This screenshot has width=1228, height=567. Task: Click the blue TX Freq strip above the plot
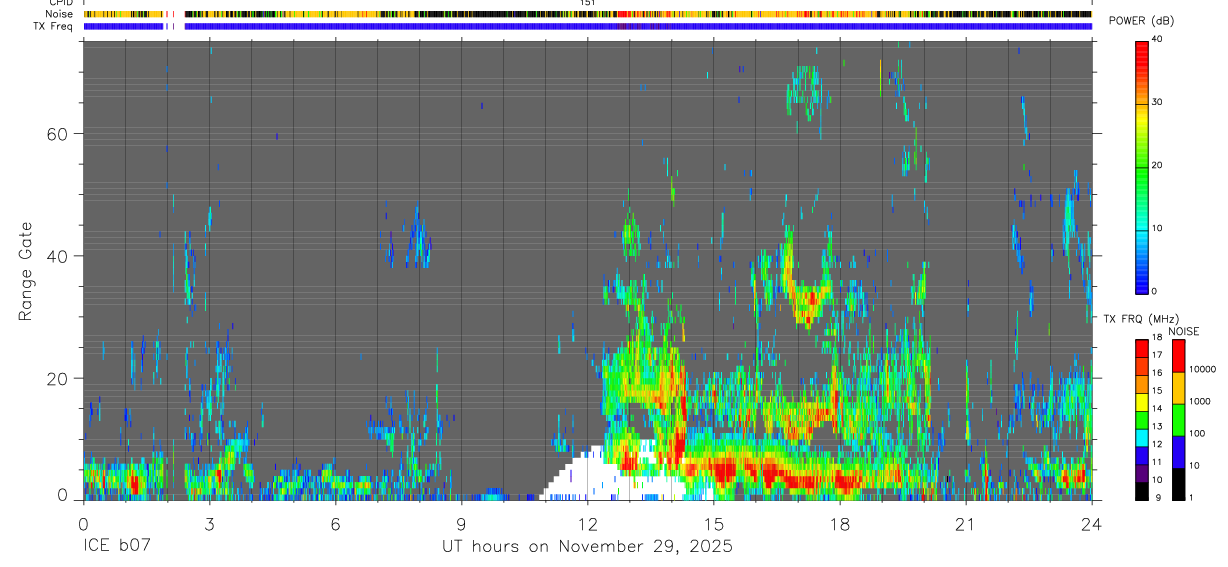pyautogui.click(x=588, y=26)
